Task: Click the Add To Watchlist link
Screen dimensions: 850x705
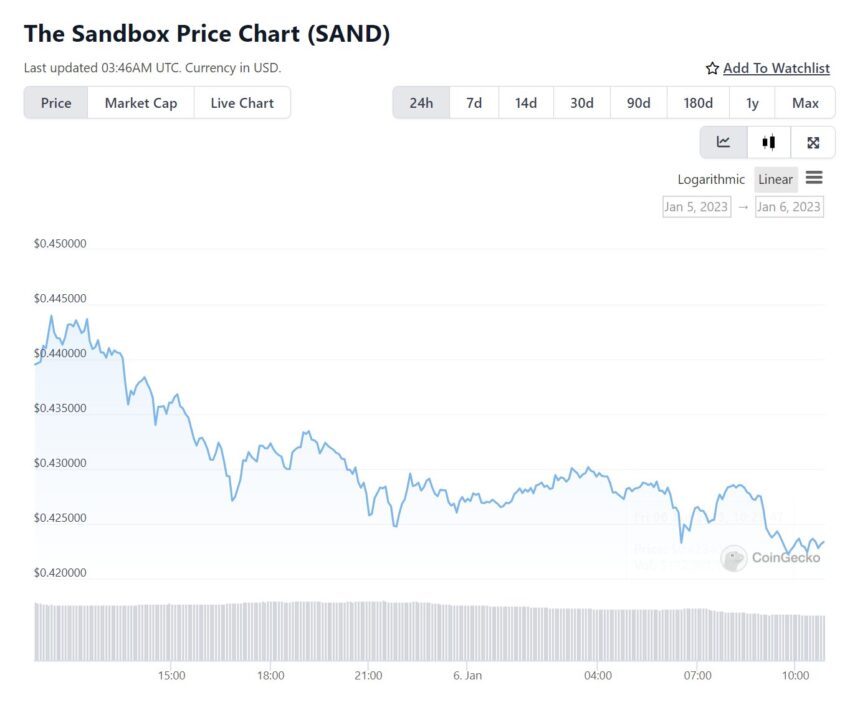Action: pos(776,68)
